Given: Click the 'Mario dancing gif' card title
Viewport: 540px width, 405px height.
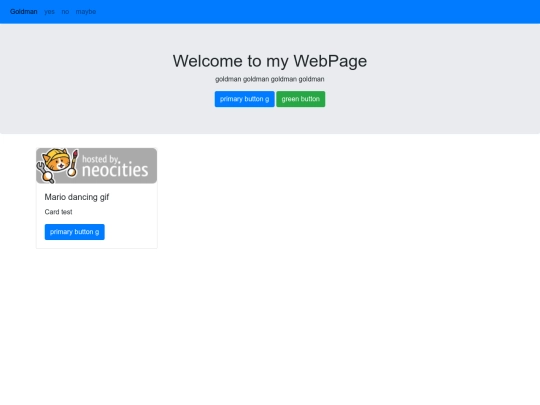Looking at the screenshot, I should coord(77,197).
